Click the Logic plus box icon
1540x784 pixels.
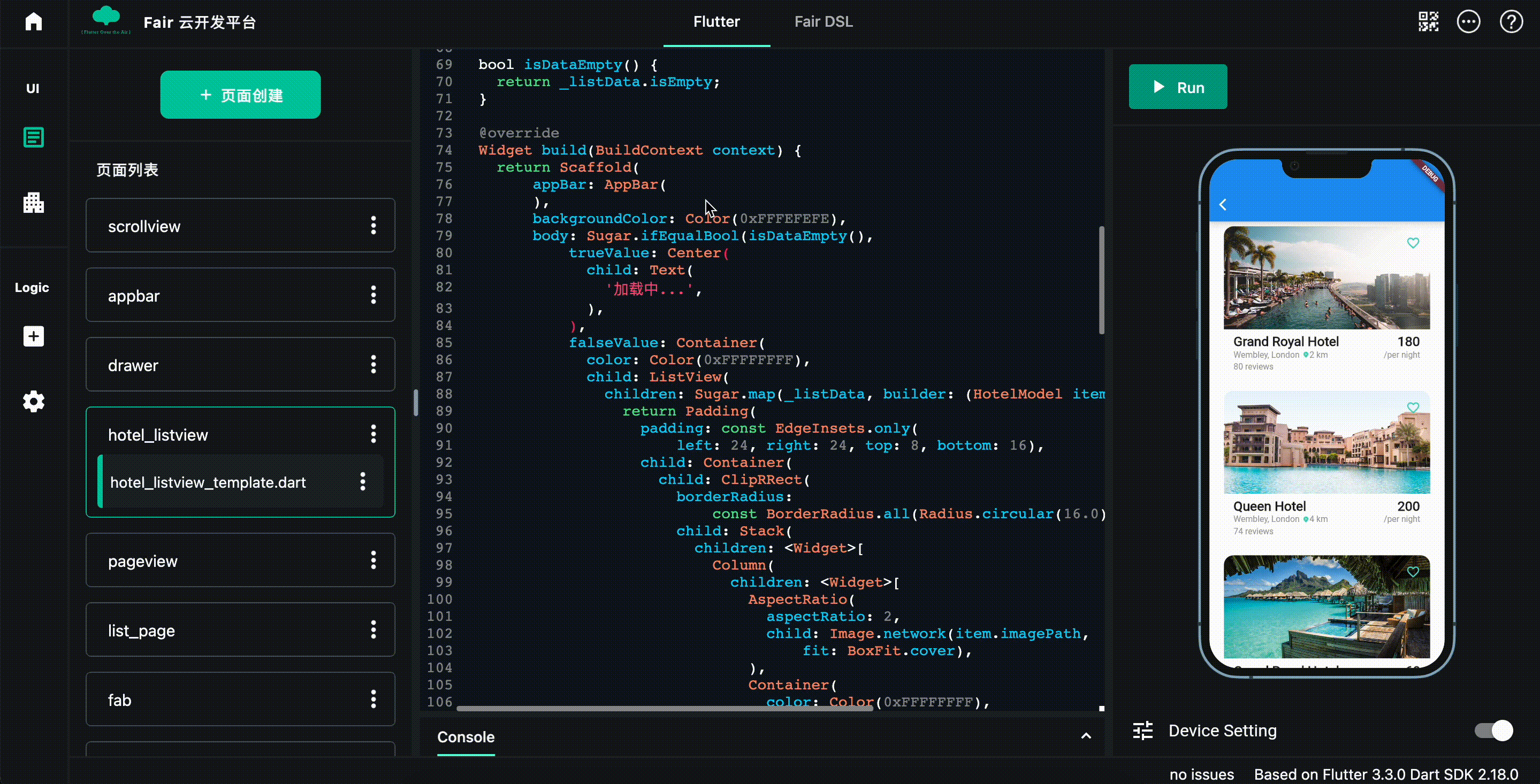tap(34, 336)
